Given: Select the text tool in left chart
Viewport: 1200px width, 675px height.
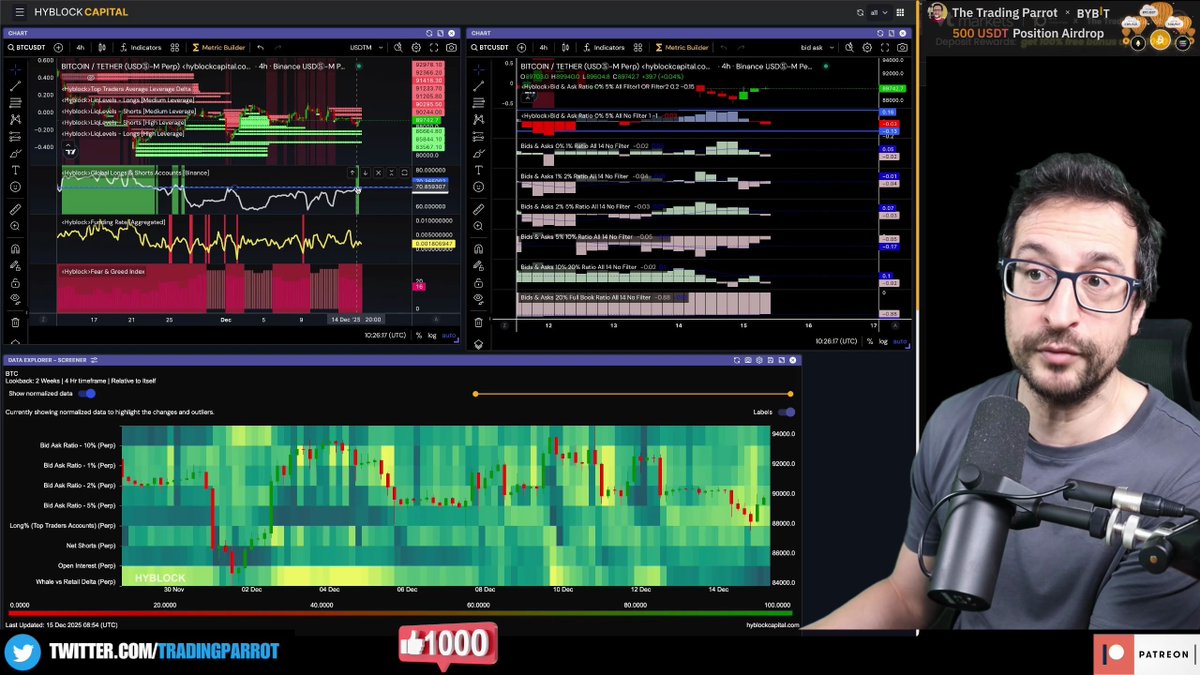Looking at the screenshot, I should 15,170.
